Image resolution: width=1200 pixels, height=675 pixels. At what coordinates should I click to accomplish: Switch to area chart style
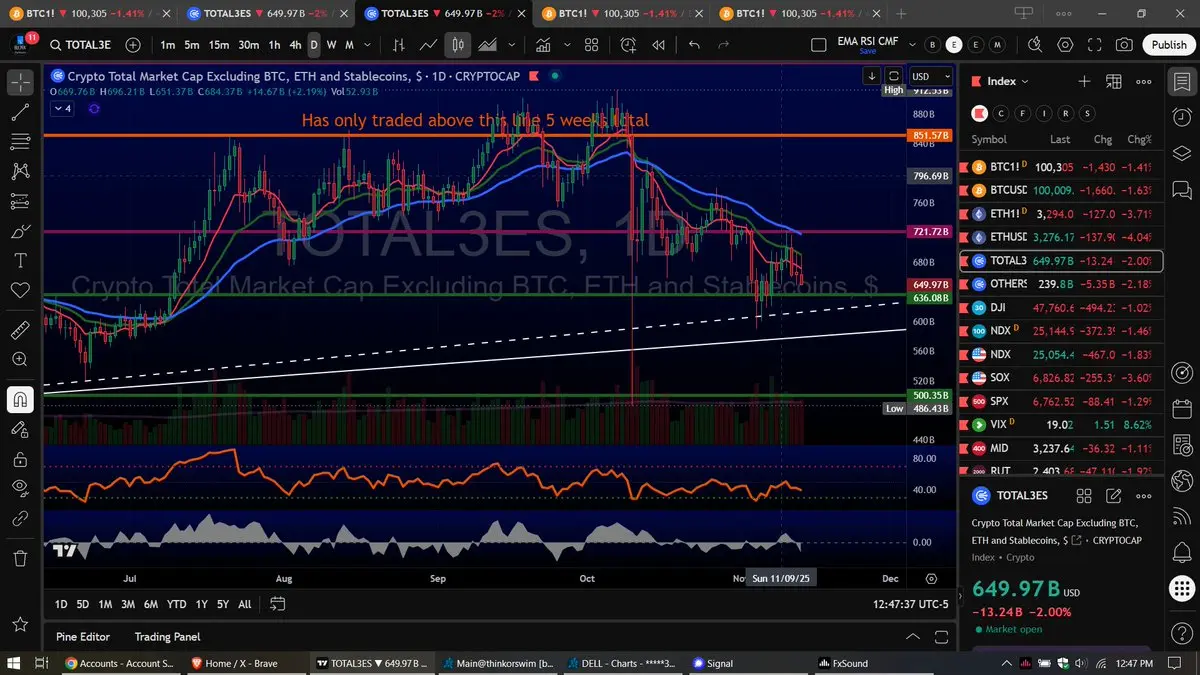(x=488, y=45)
